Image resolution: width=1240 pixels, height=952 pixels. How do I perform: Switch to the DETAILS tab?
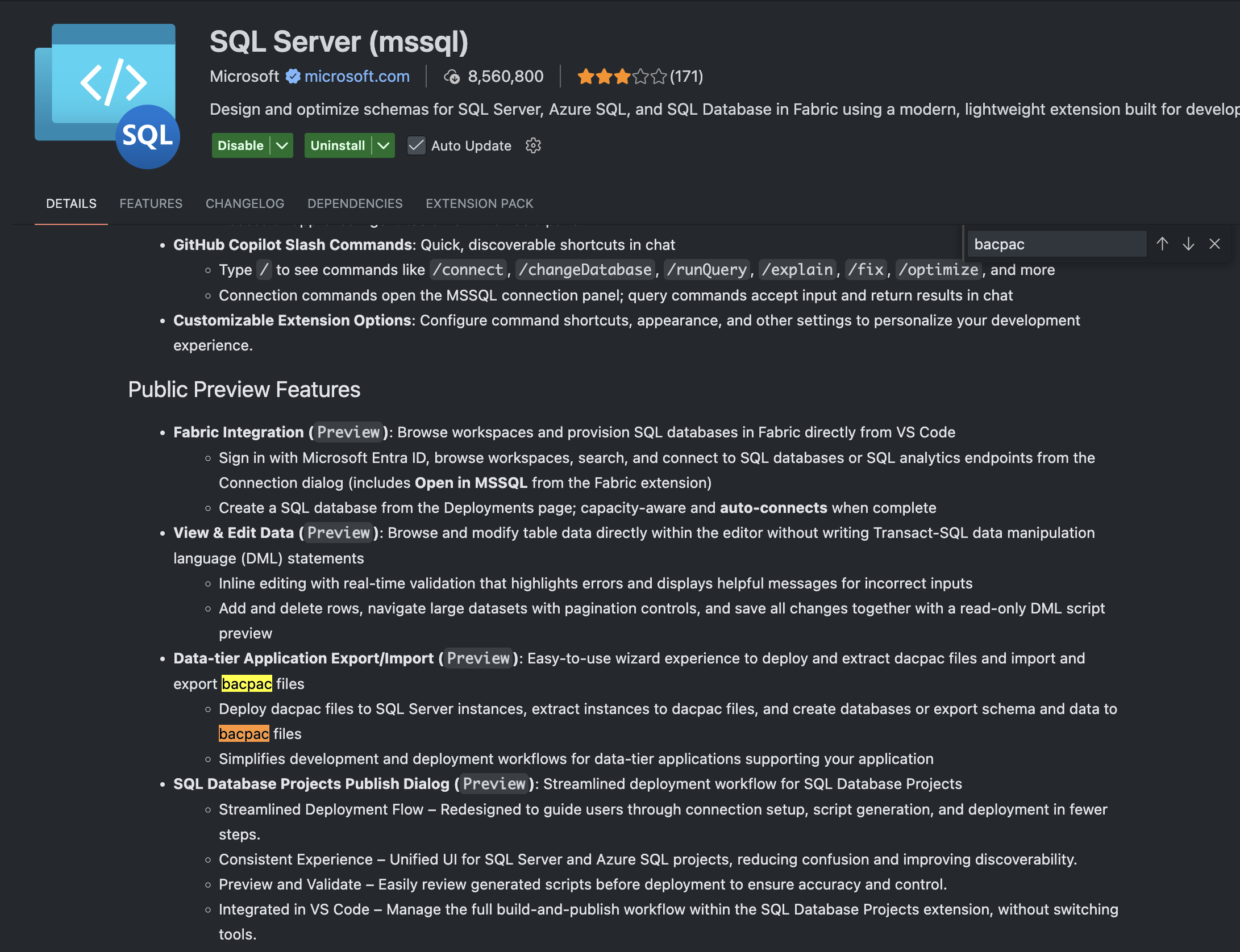(71, 203)
